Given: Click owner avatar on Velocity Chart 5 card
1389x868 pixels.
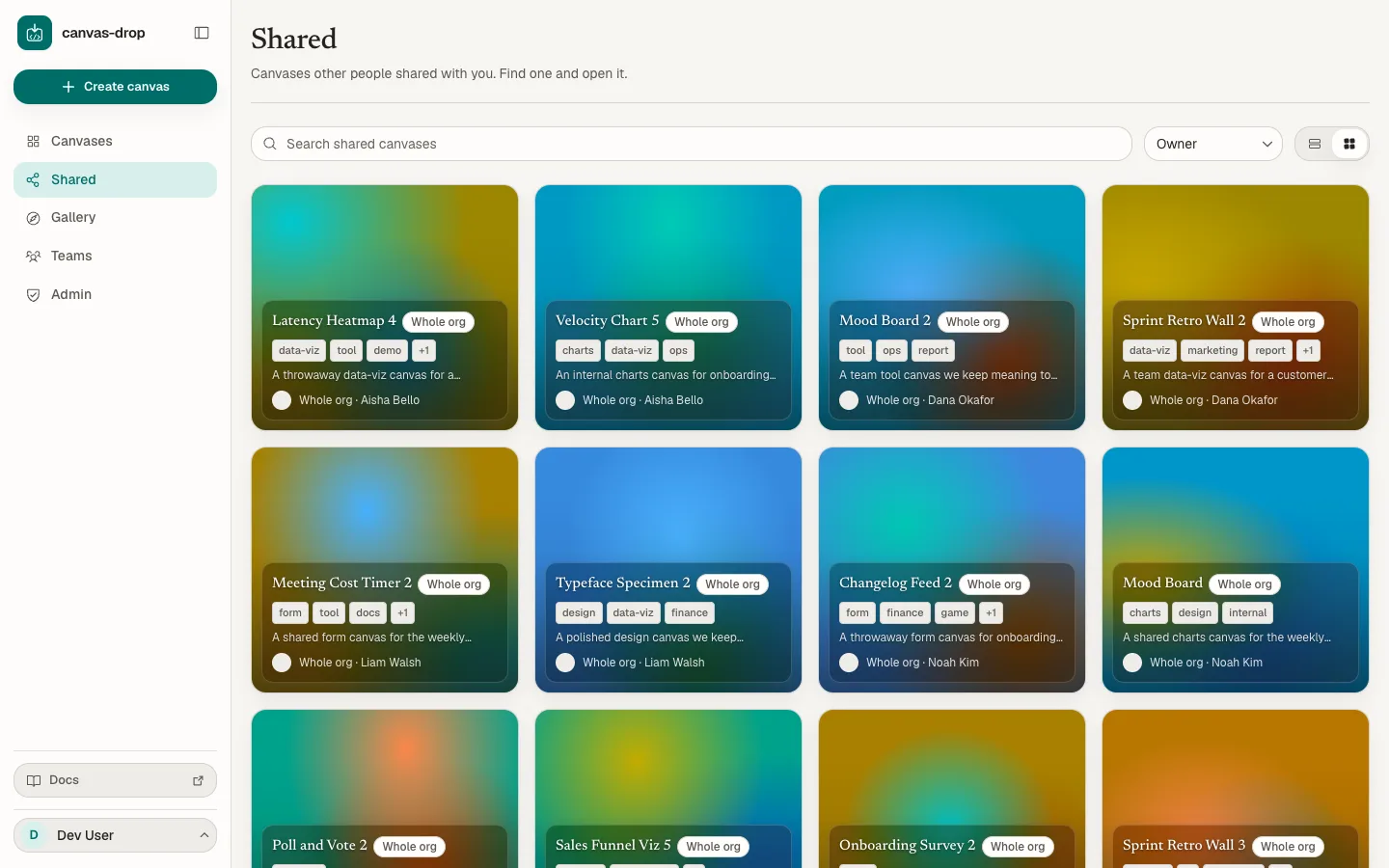Looking at the screenshot, I should click(x=565, y=400).
